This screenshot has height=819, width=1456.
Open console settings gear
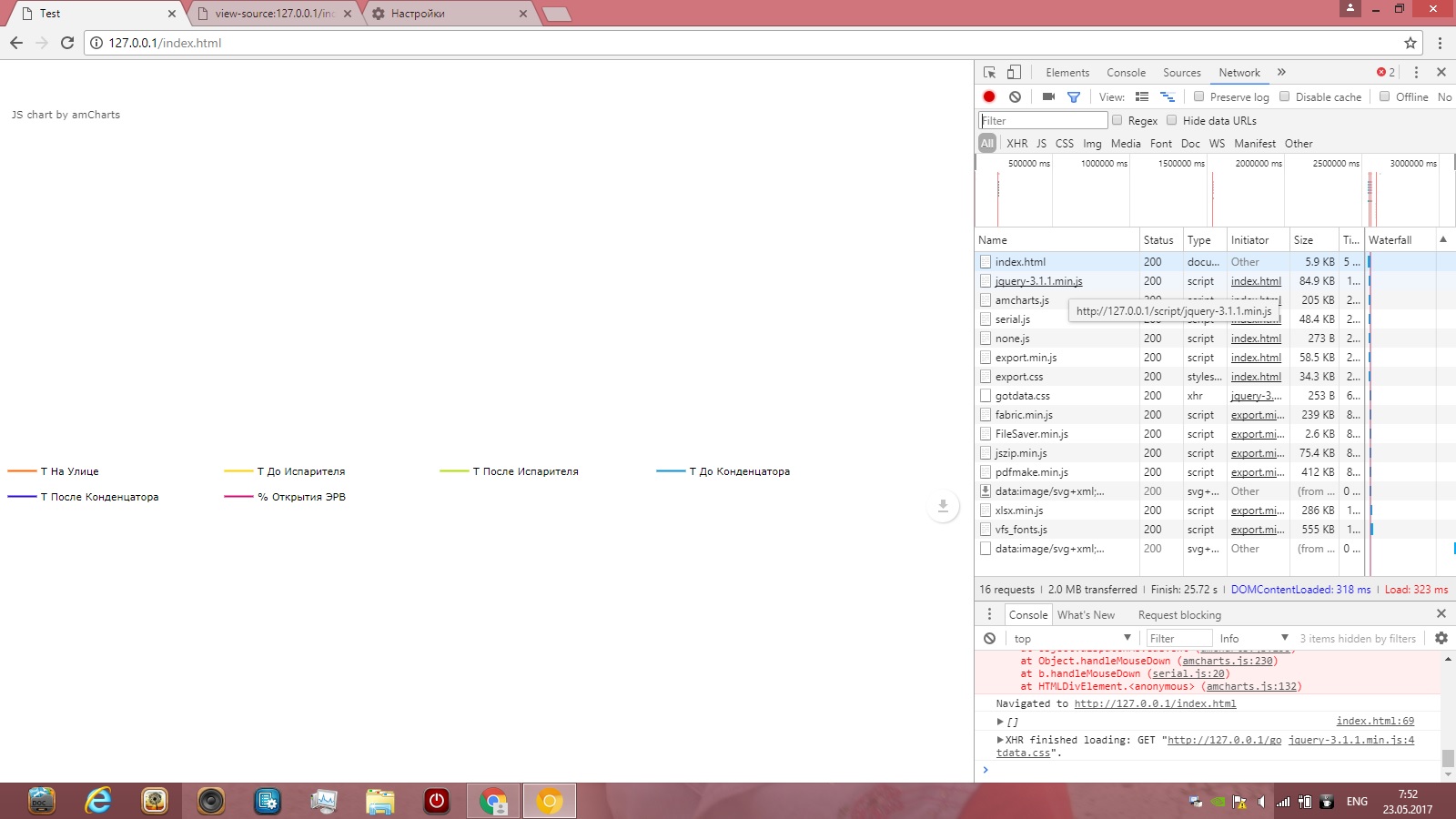click(1441, 639)
